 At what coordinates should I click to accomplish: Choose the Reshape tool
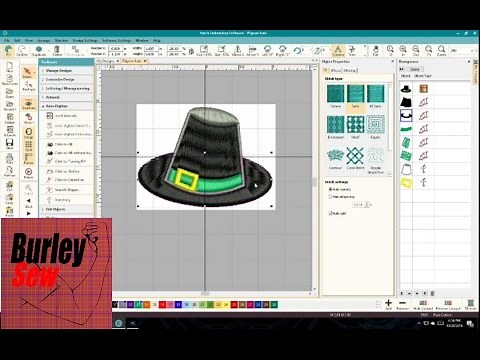(x=29, y=86)
